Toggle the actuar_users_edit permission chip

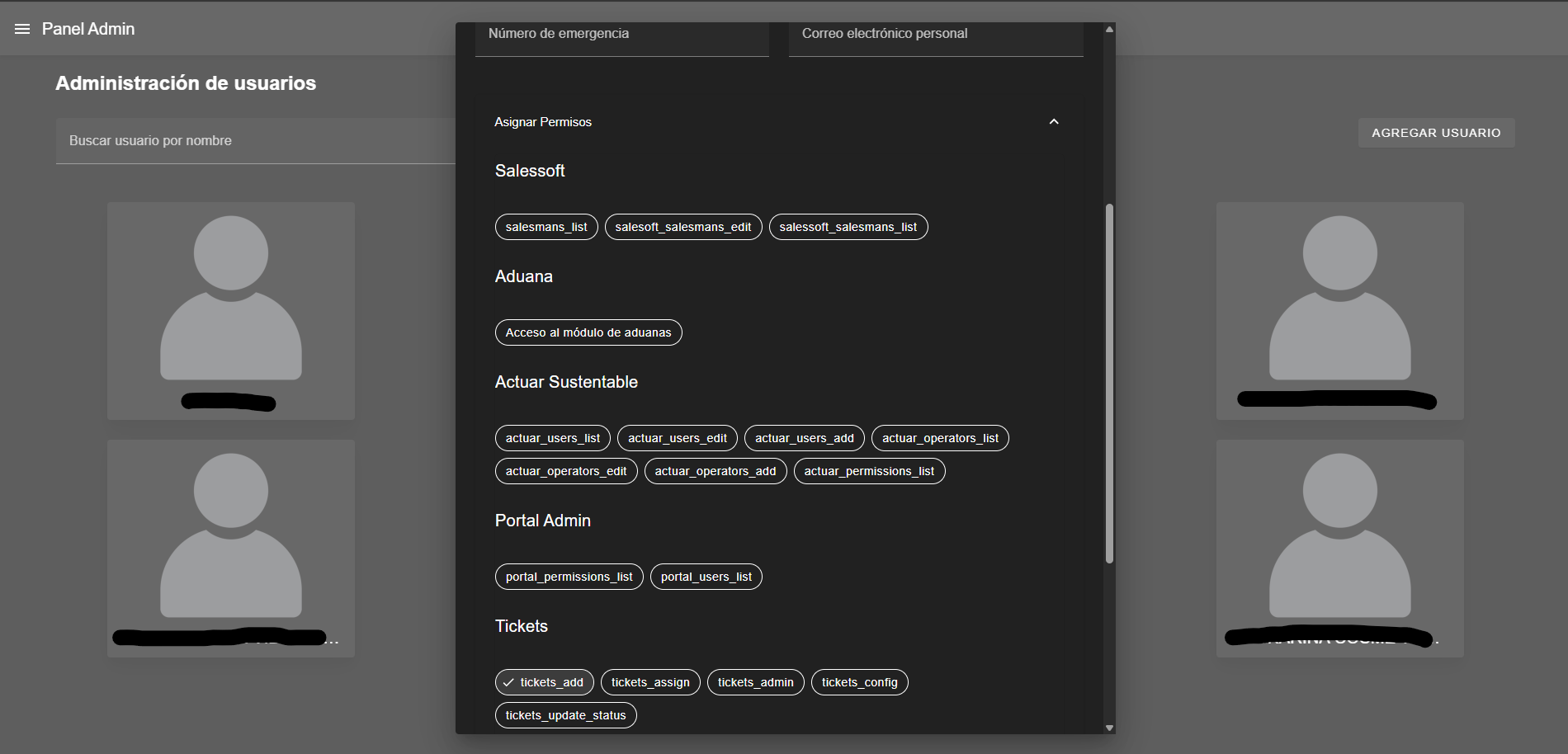677,438
